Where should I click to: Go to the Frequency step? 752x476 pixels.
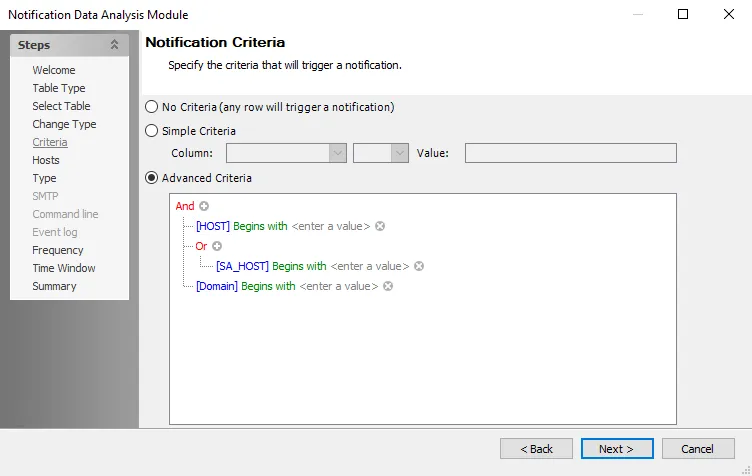point(58,250)
